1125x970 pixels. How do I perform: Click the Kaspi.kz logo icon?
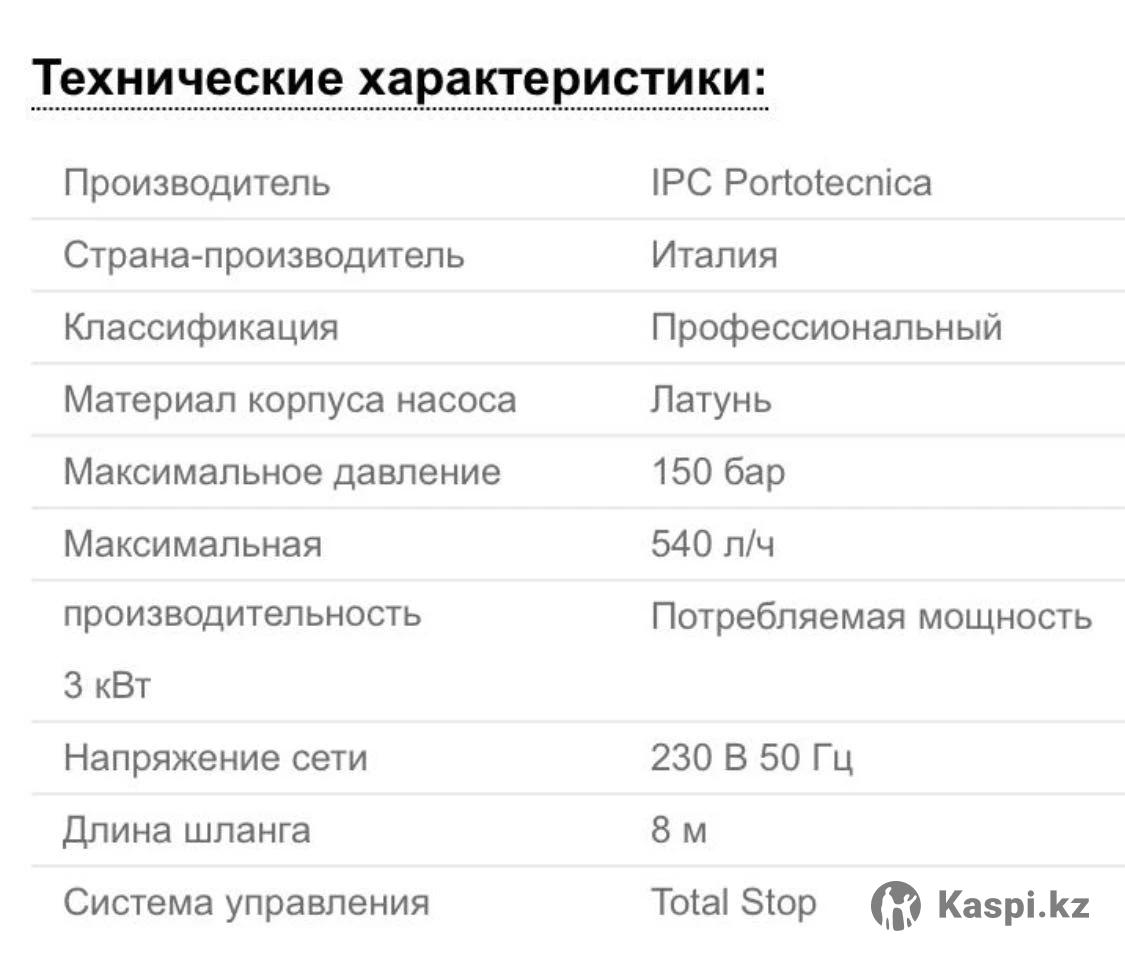896,905
